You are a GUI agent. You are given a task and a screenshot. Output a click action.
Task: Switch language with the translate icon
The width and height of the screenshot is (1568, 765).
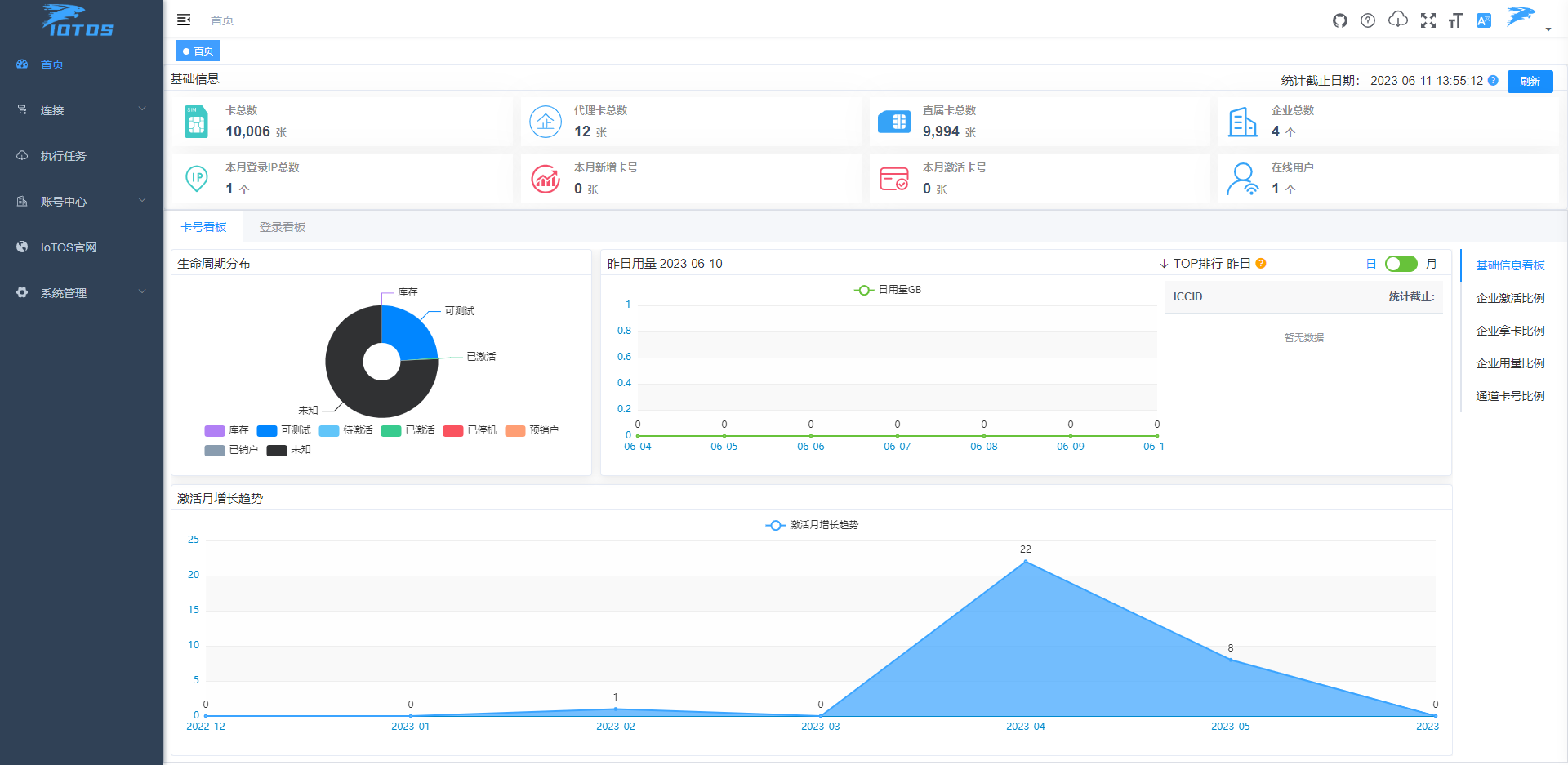click(x=1484, y=20)
